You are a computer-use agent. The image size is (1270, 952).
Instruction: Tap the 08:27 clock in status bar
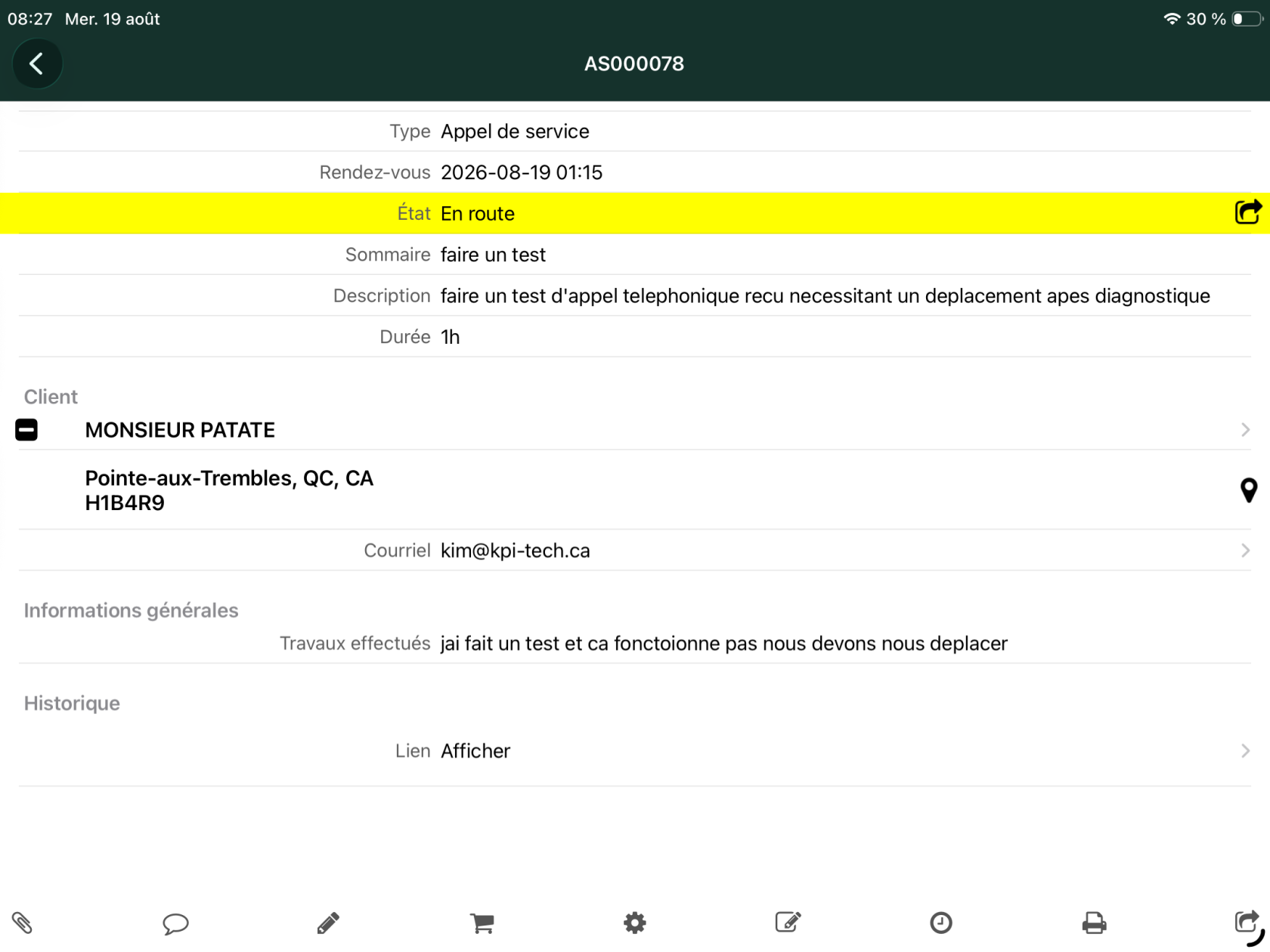(x=30, y=19)
